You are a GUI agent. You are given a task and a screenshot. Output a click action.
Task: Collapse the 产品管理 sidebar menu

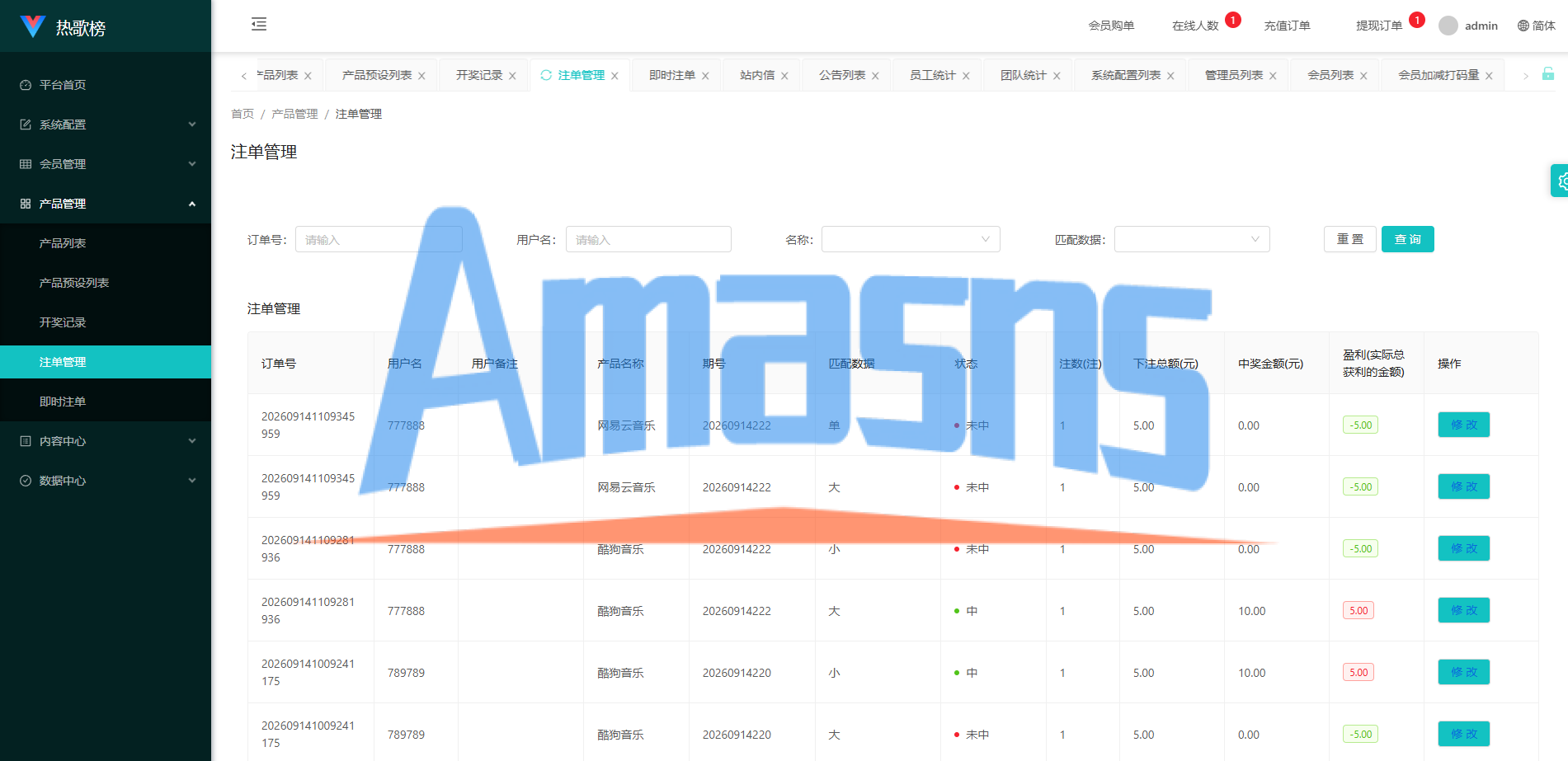(x=106, y=204)
